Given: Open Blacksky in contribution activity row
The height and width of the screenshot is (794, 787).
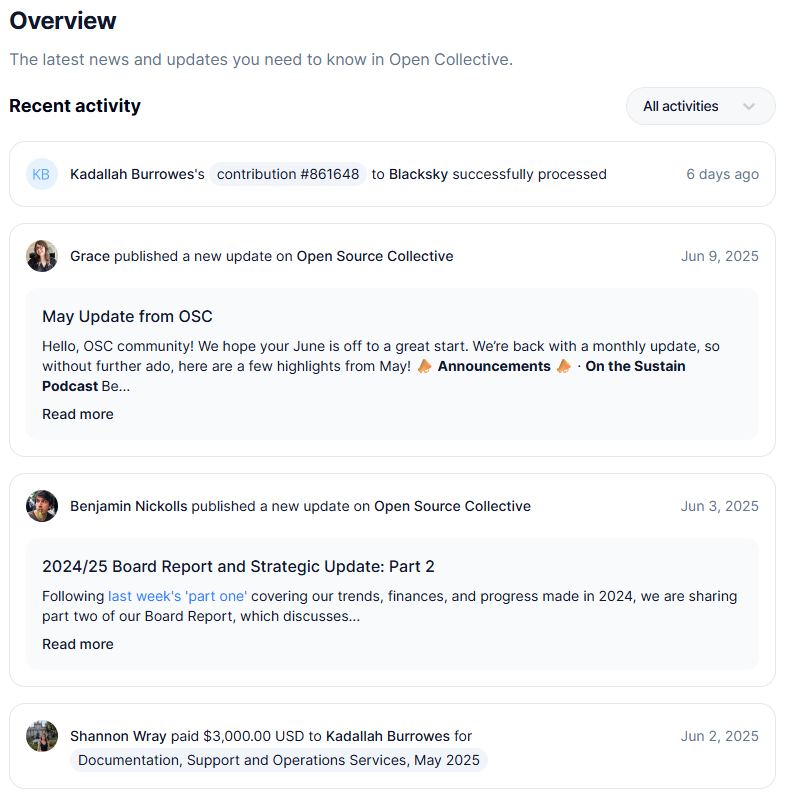Looking at the screenshot, I should (x=418, y=174).
